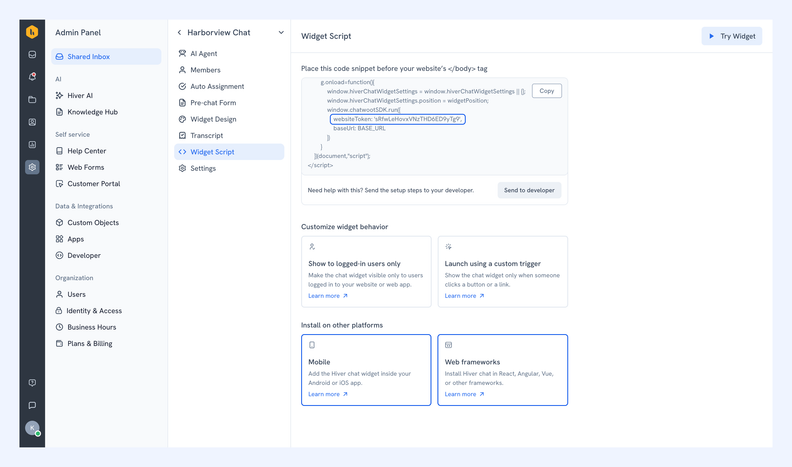Click the Try Widget button
This screenshot has height=467, width=792.
[x=731, y=36]
